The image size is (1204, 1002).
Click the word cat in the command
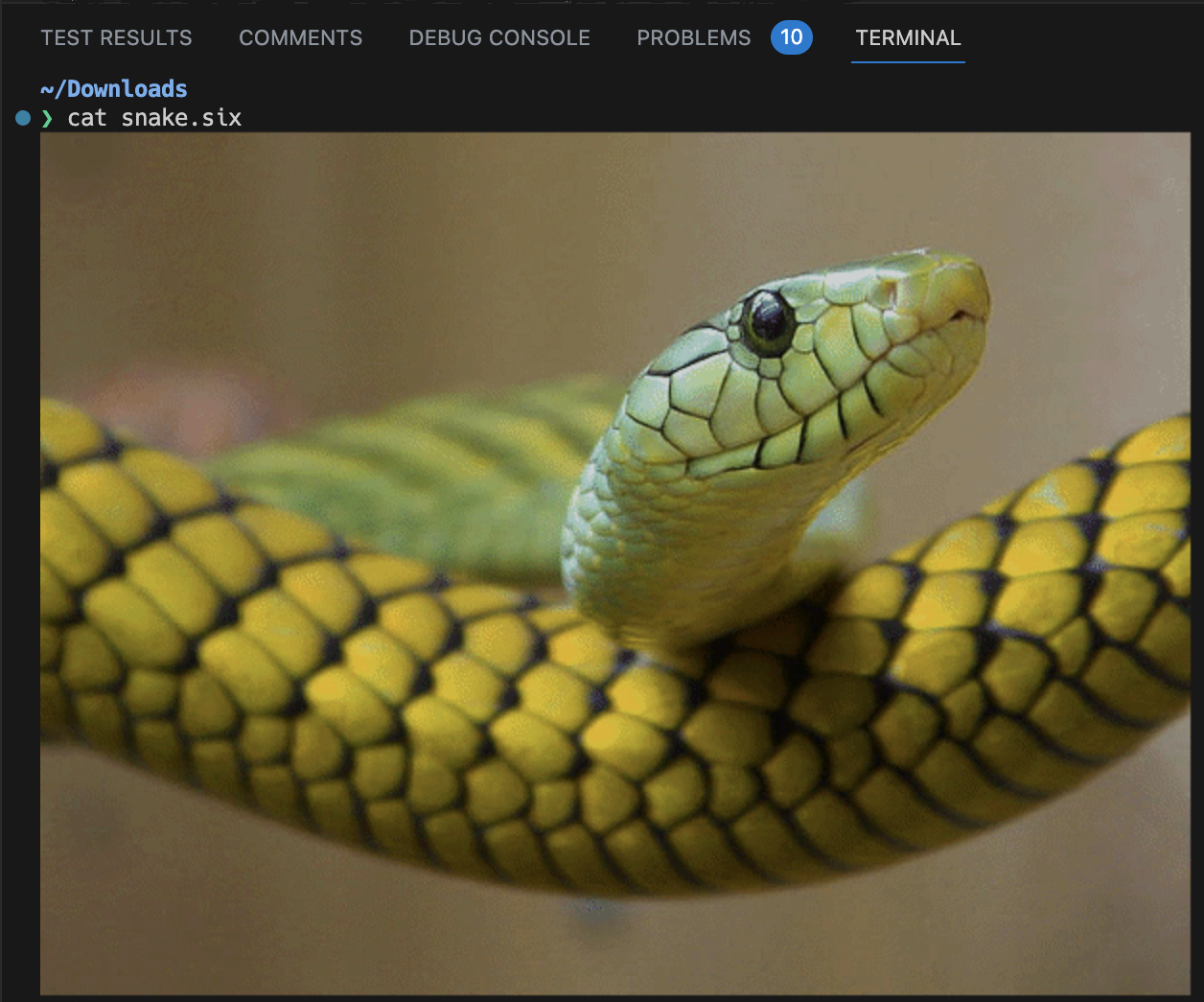tap(86, 118)
